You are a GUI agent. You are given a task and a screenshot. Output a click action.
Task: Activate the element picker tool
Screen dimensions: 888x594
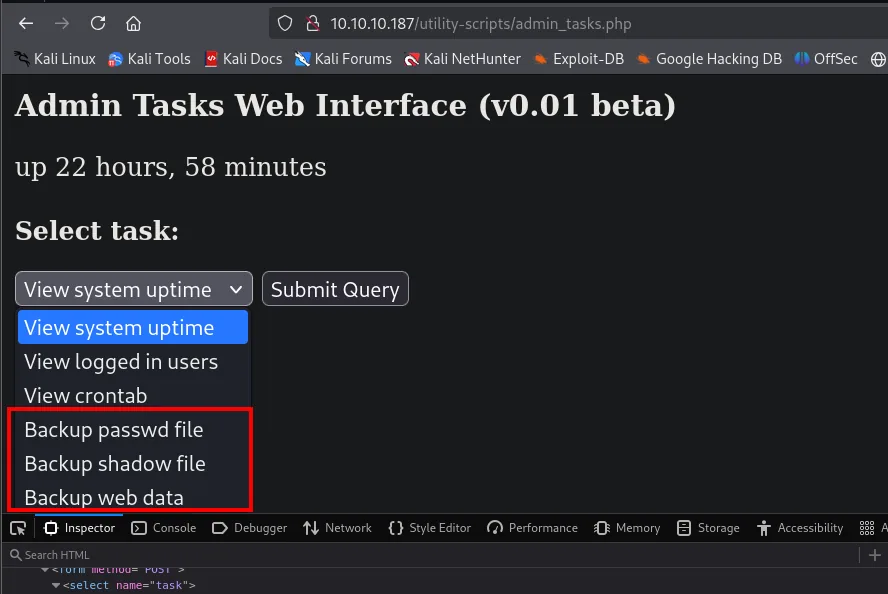[18, 528]
